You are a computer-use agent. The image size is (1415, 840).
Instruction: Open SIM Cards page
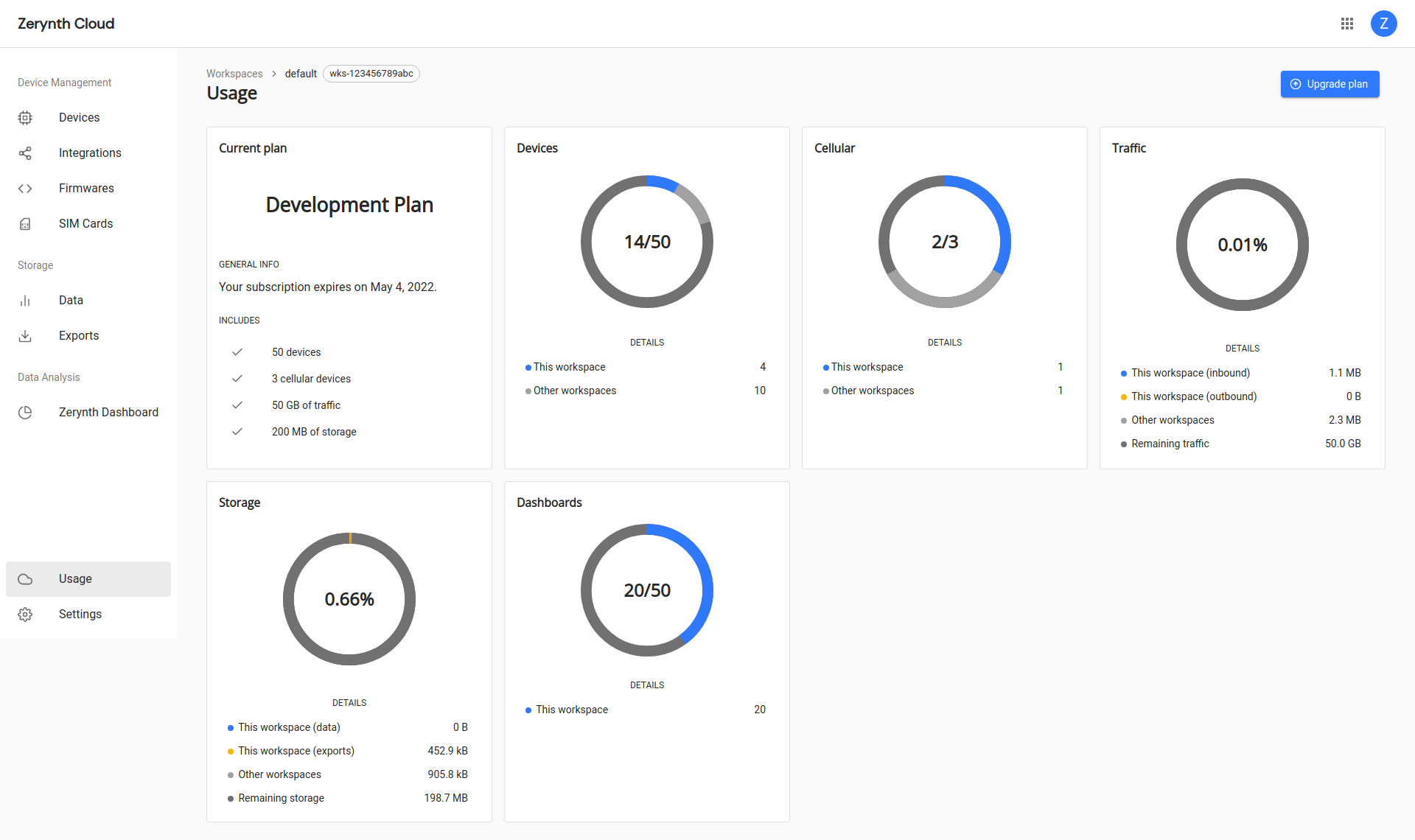tap(88, 224)
